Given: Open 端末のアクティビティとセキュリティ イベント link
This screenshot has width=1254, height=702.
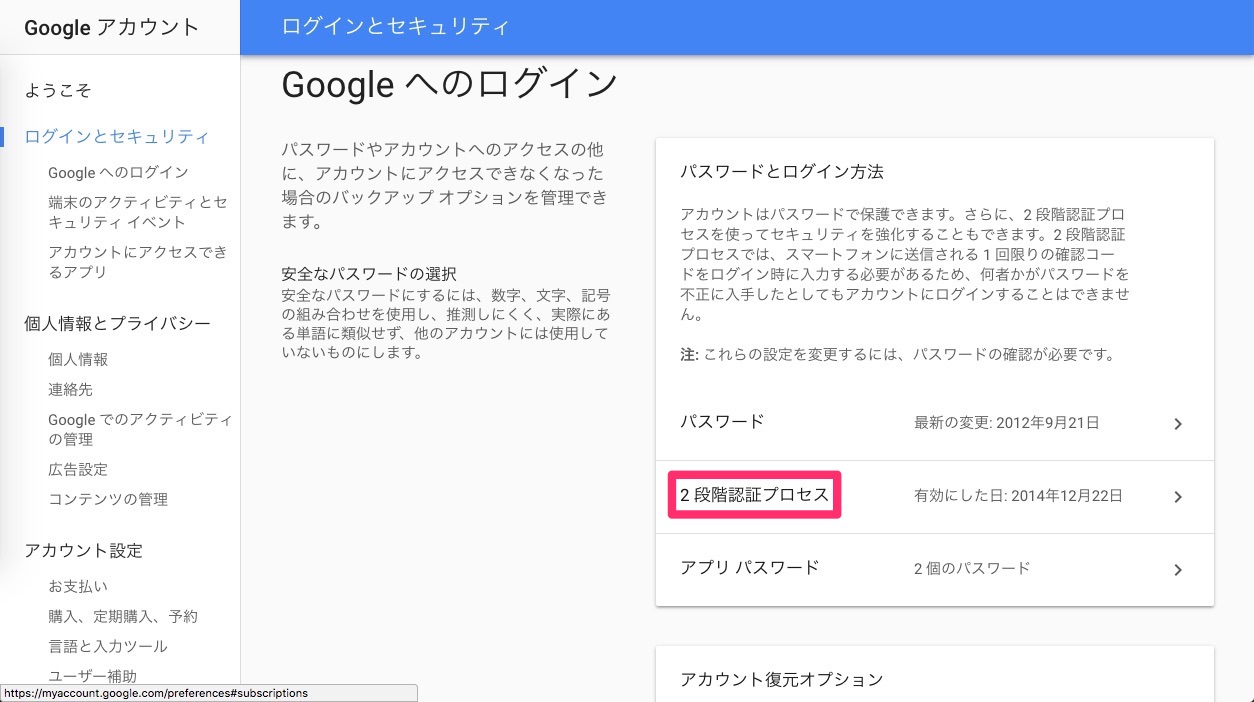Looking at the screenshot, I should coord(138,212).
